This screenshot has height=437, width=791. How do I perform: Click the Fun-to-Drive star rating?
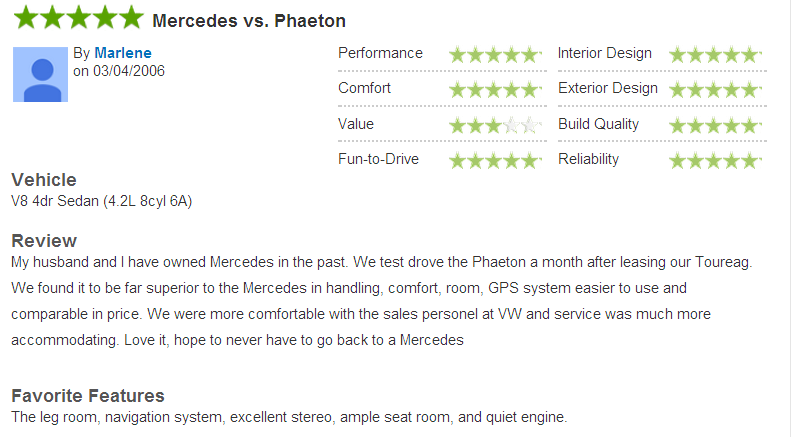(x=495, y=160)
